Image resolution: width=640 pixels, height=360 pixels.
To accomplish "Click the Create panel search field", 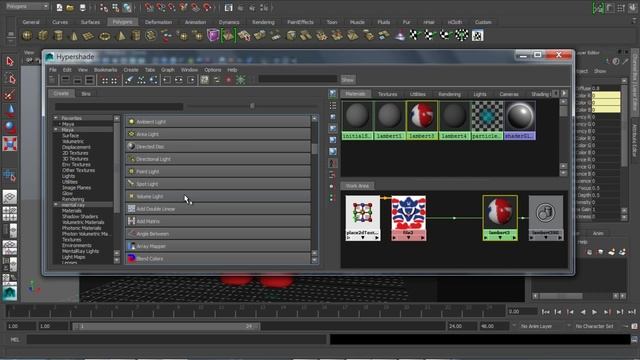I will (x=119, y=107).
